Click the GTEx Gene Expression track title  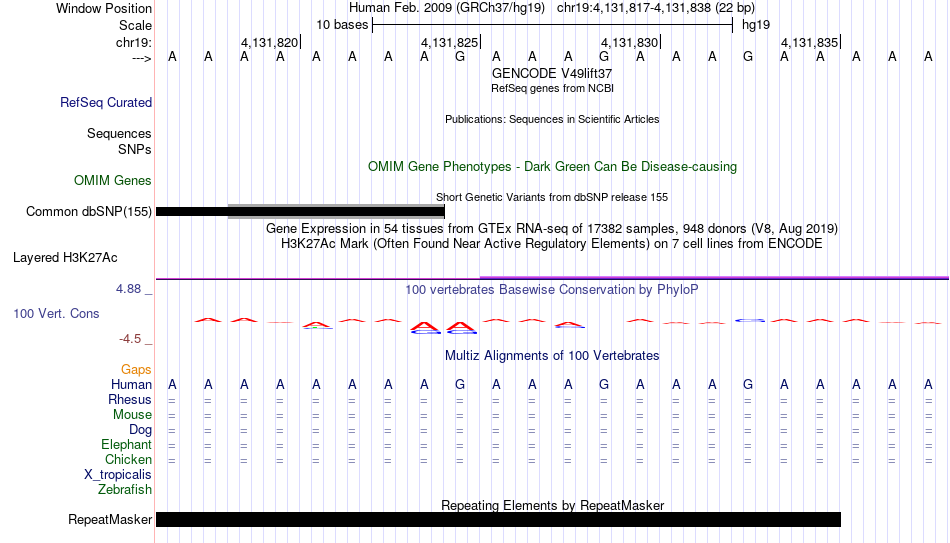(x=552, y=228)
